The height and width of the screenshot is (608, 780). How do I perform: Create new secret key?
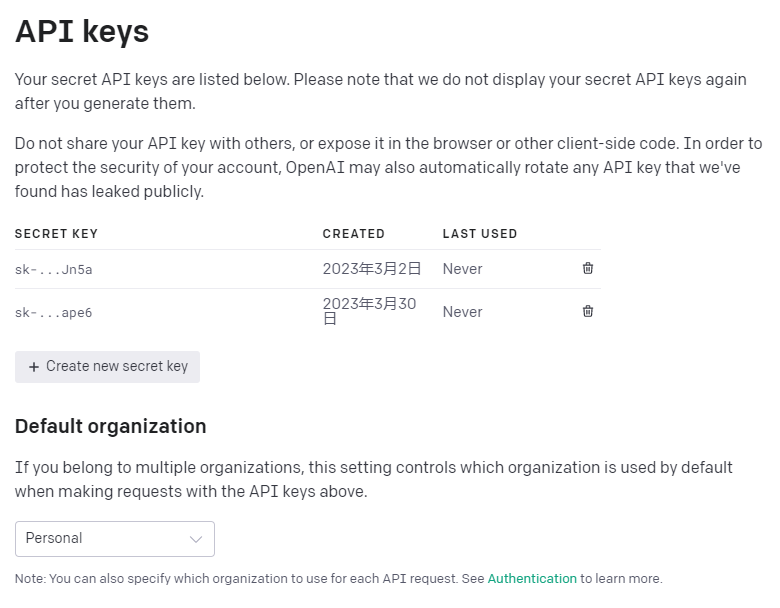[x=107, y=367]
